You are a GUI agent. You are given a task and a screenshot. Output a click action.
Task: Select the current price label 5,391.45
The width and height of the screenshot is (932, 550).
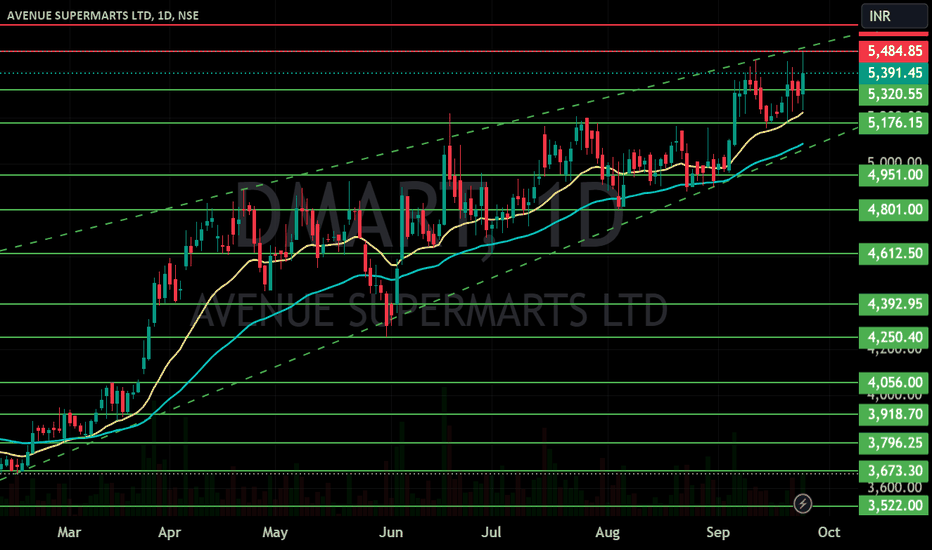(x=893, y=73)
